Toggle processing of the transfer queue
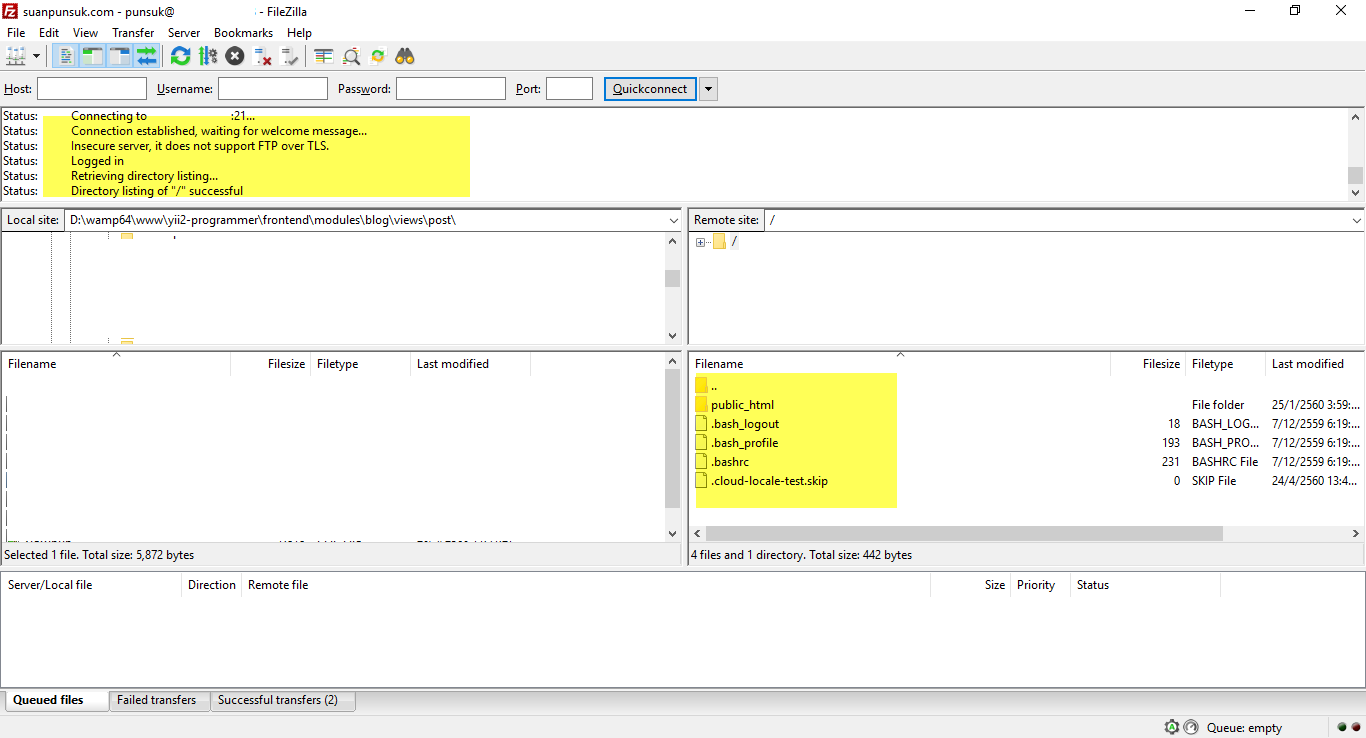The height and width of the screenshot is (738, 1366). click(208, 56)
